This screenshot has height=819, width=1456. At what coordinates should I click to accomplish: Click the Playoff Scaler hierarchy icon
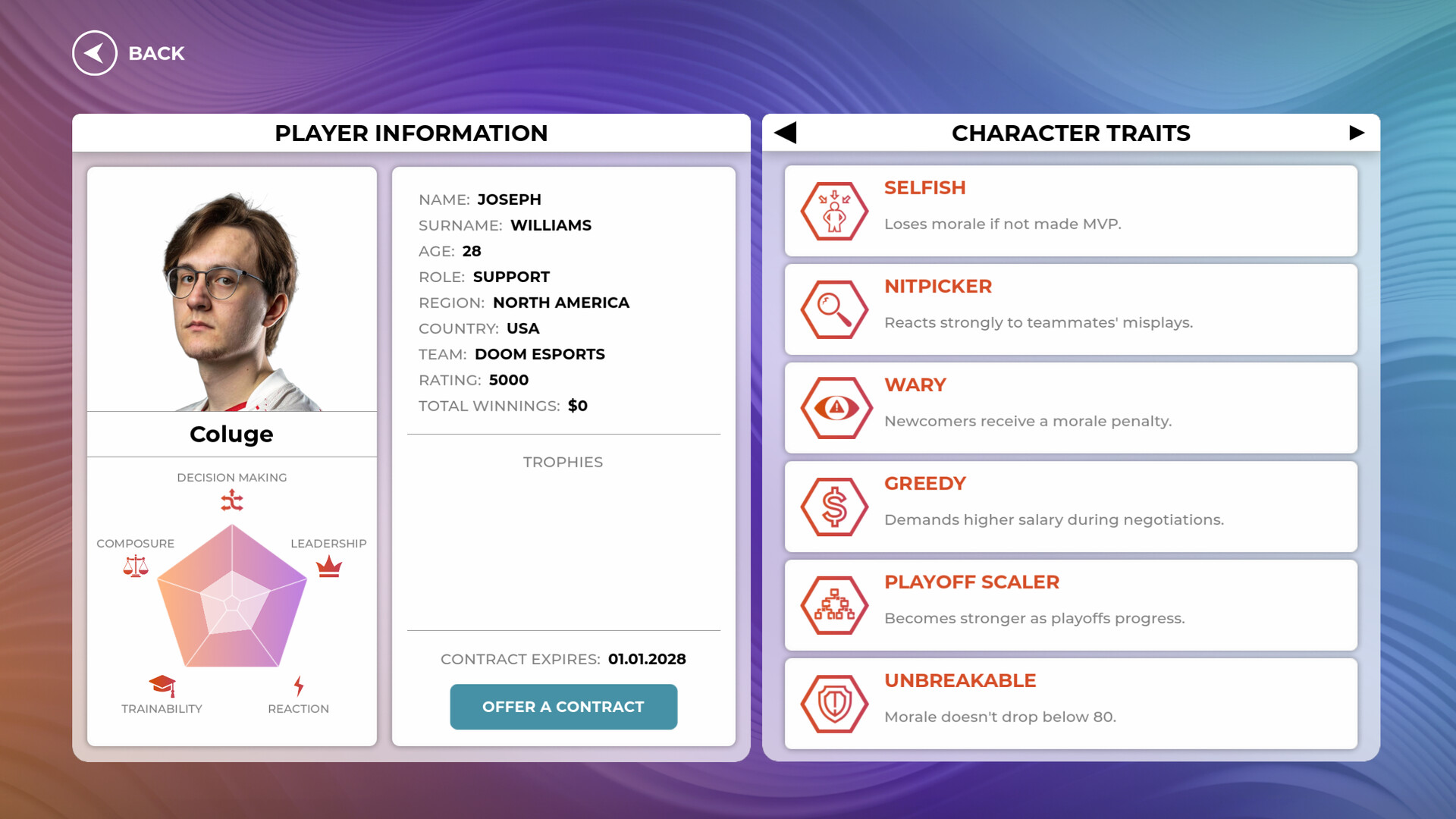point(833,605)
